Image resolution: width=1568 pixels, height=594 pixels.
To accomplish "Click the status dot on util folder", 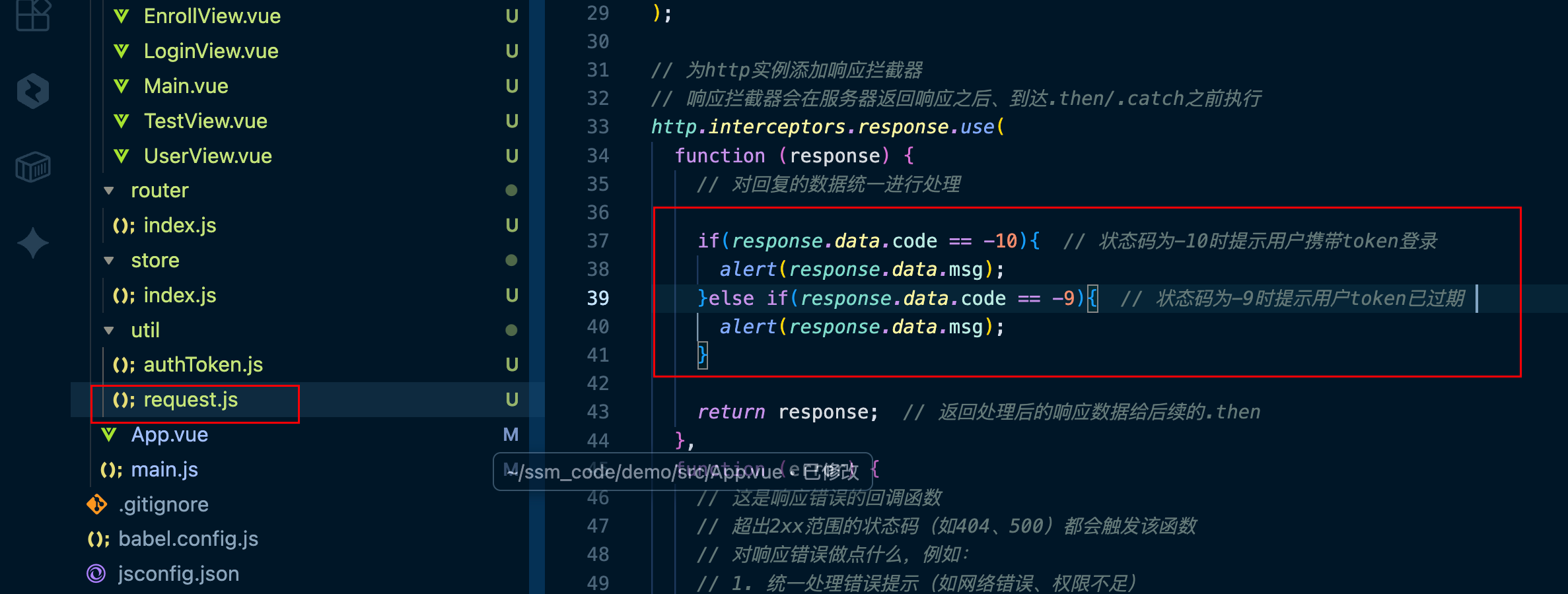I will pyautogui.click(x=511, y=331).
